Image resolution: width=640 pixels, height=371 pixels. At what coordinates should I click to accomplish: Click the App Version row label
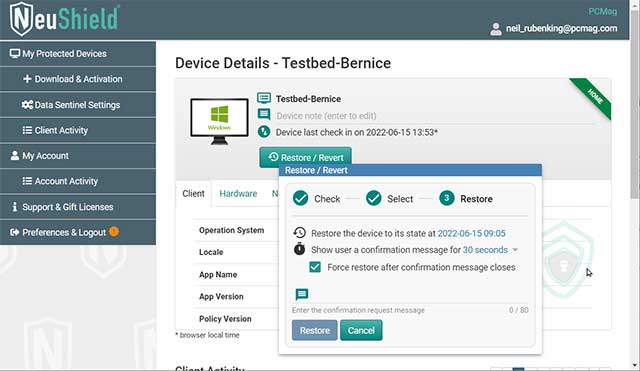221,297
